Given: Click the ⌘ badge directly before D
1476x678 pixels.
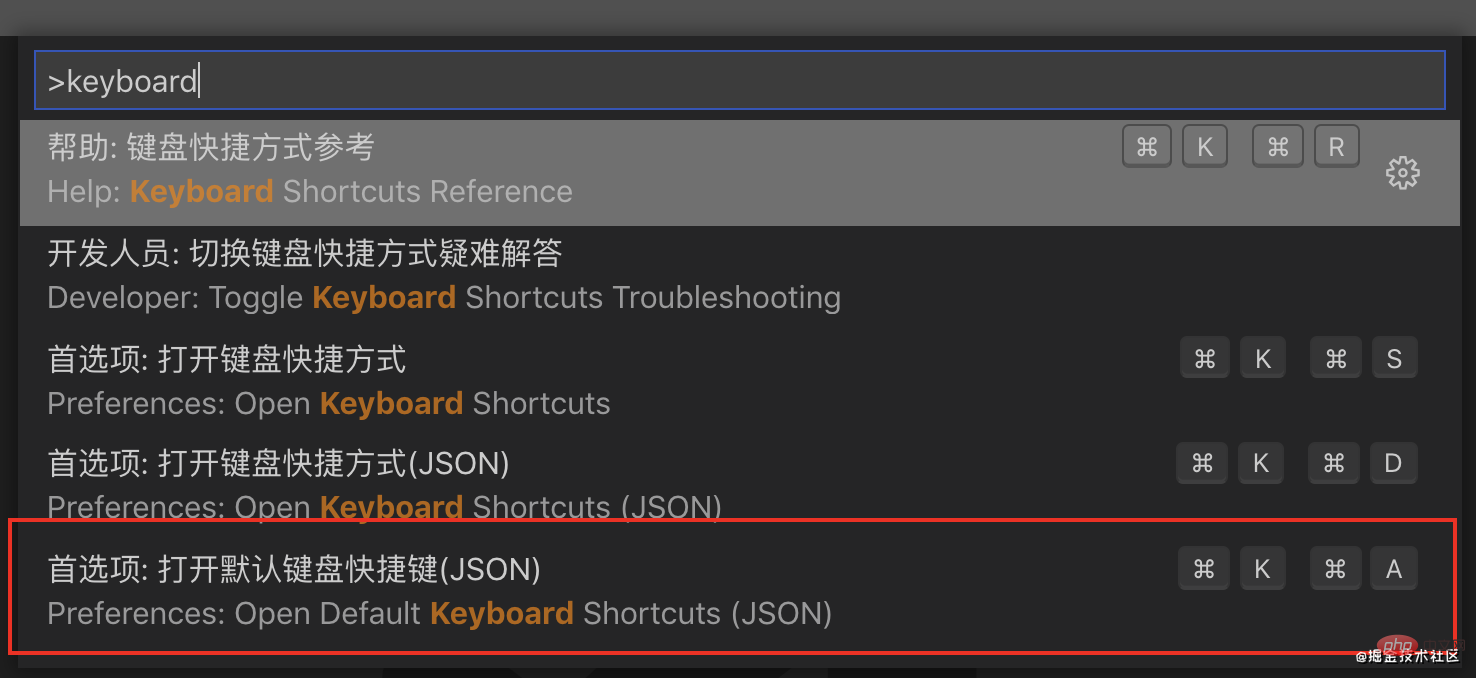Looking at the screenshot, I should click(x=1334, y=463).
